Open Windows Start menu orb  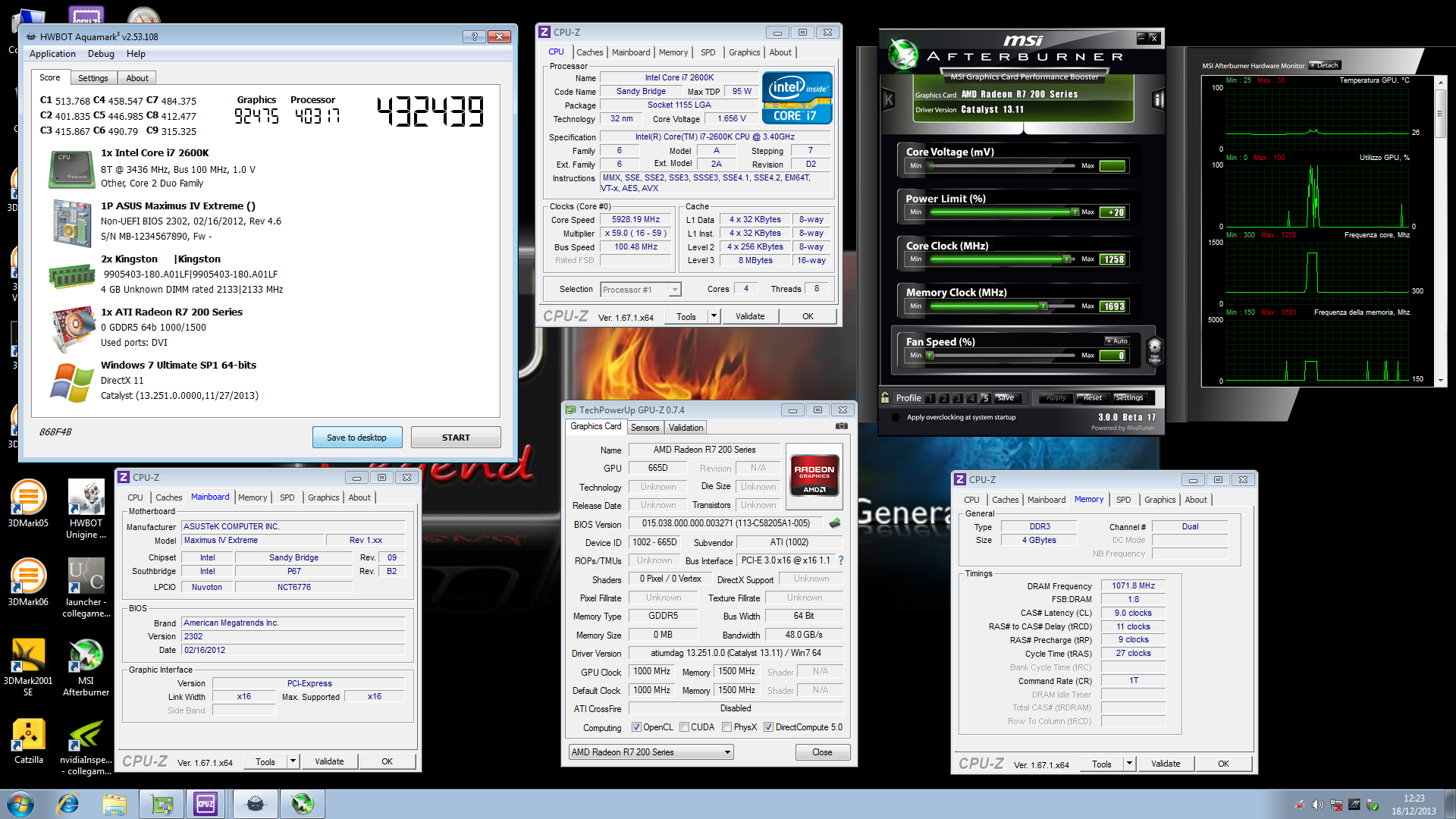point(20,804)
